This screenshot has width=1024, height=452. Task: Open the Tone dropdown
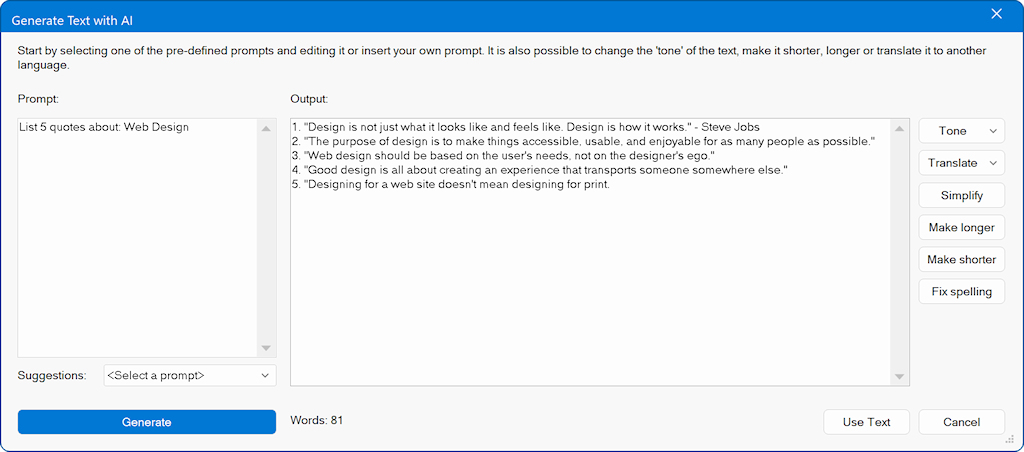click(x=961, y=131)
